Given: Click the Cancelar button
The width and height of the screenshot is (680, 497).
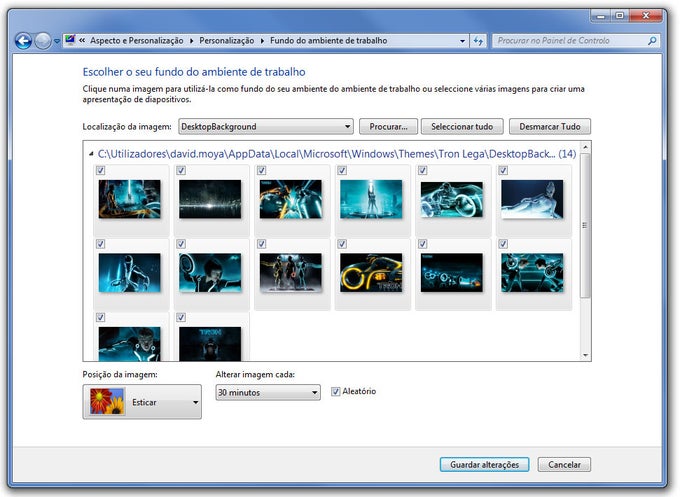Looking at the screenshot, I should 564,464.
